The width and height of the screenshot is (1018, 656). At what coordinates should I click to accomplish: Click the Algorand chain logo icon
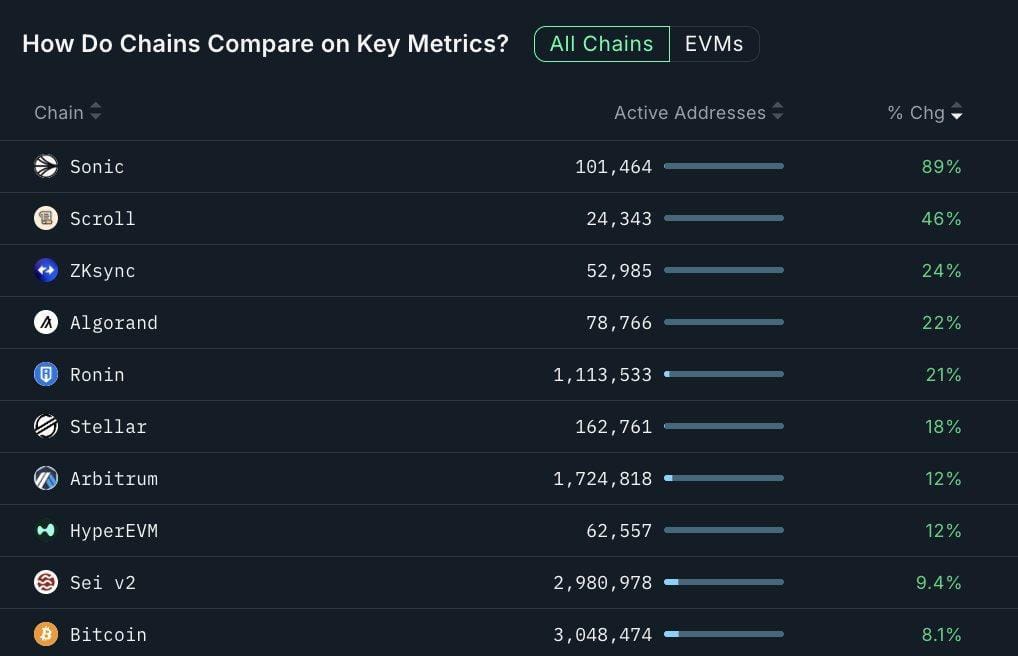(46, 323)
